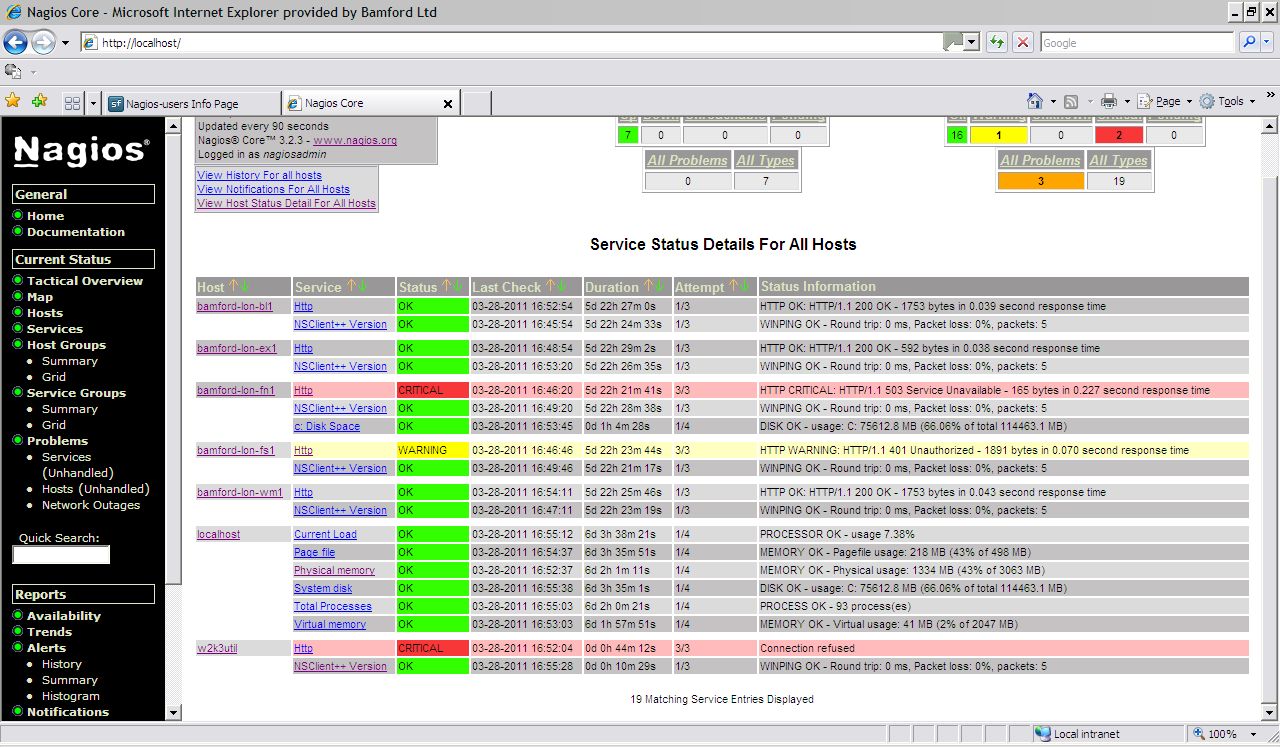Close the Nagios Core tab
1280x747 pixels.
coord(447,103)
